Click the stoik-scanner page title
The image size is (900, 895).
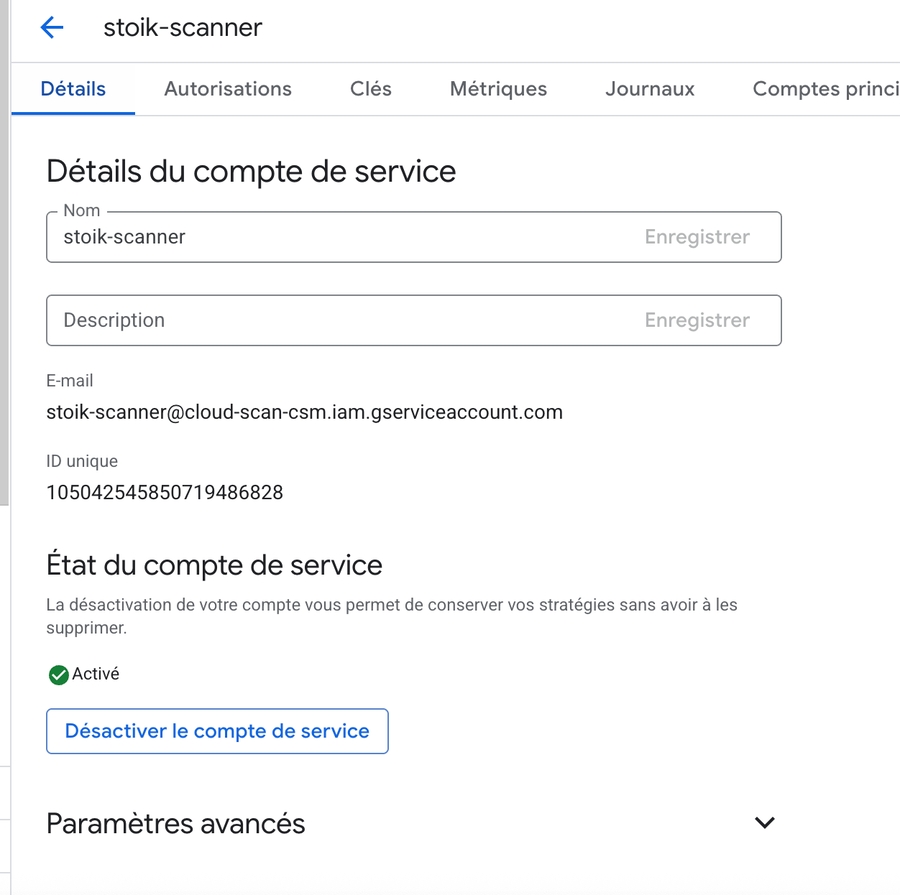(x=183, y=28)
